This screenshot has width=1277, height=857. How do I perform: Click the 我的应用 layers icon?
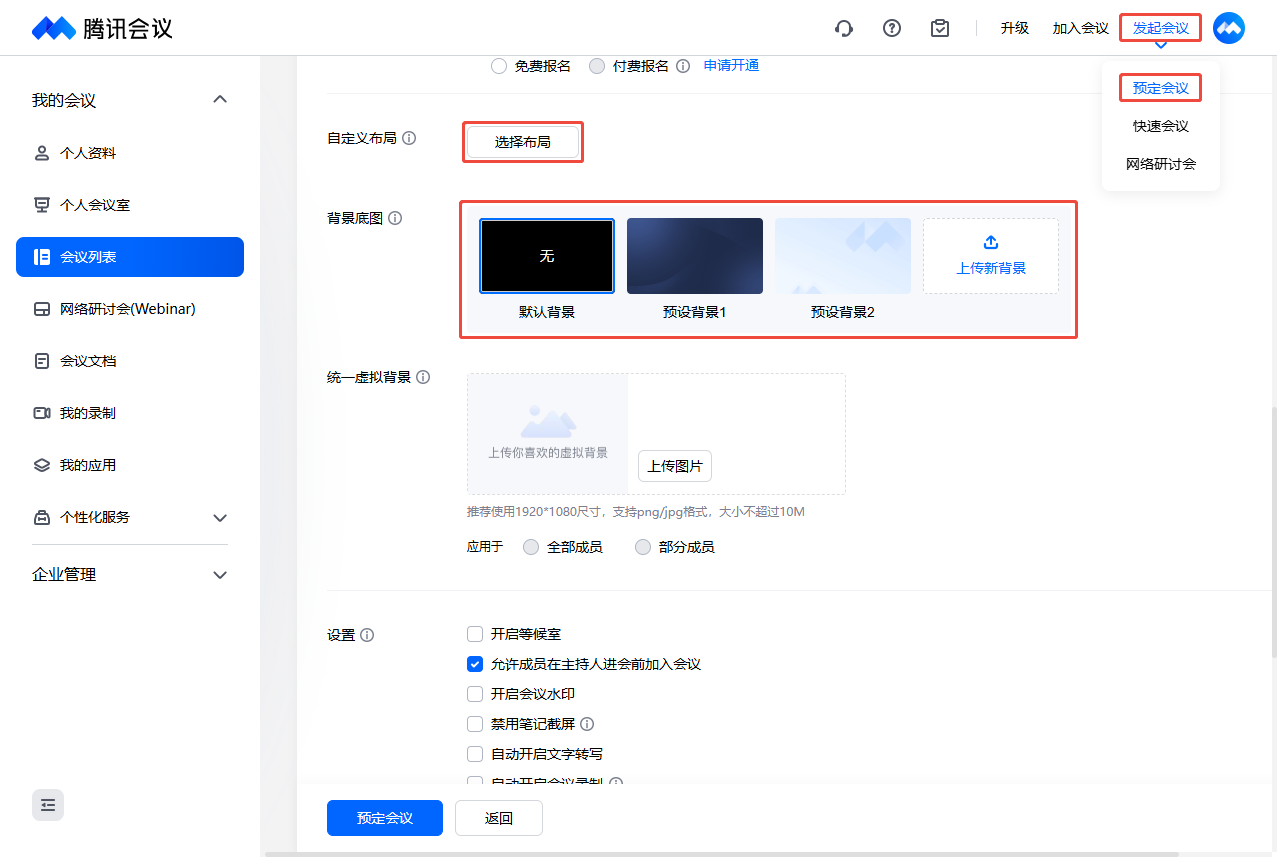(42, 465)
